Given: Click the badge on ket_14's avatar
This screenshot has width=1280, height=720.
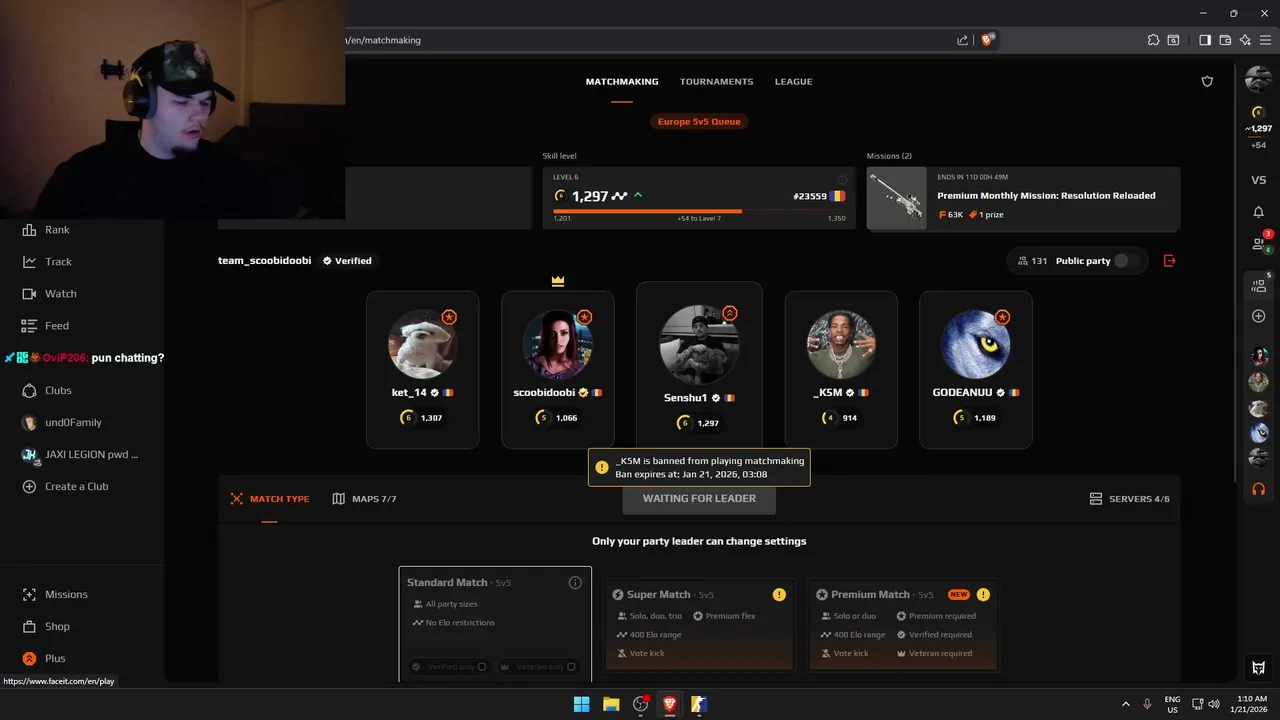Looking at the screenshot, I should coord(449,317).
